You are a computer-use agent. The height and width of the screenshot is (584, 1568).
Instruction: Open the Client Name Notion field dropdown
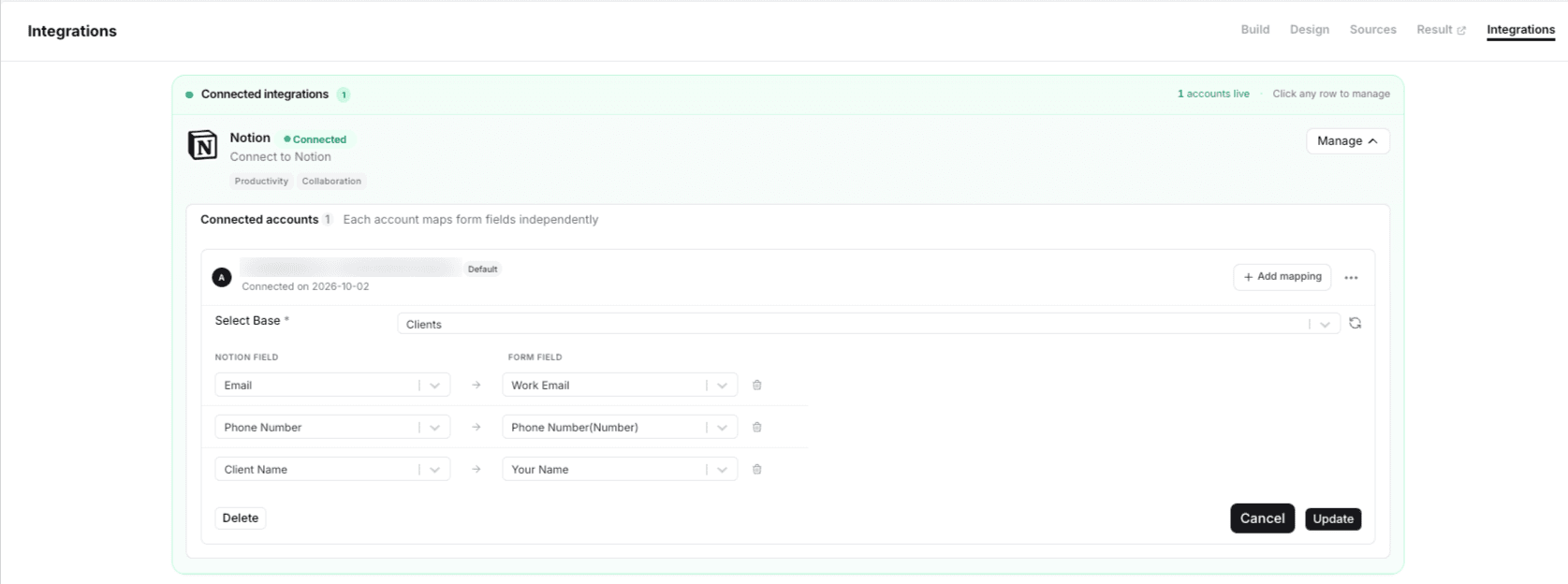(332, 469)
